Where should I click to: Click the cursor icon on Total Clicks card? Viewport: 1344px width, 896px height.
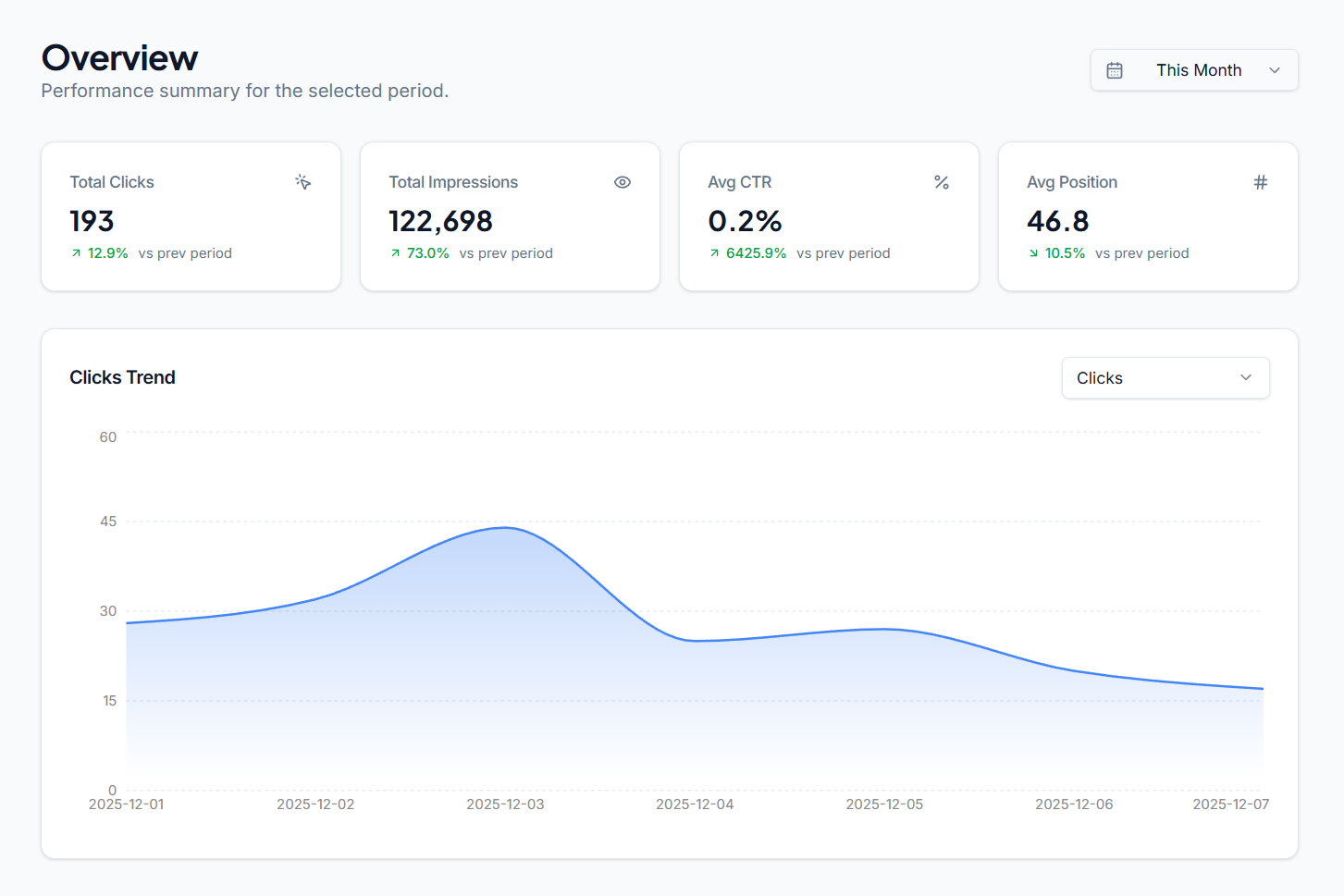pyautogui.click(x=302, y=182)
